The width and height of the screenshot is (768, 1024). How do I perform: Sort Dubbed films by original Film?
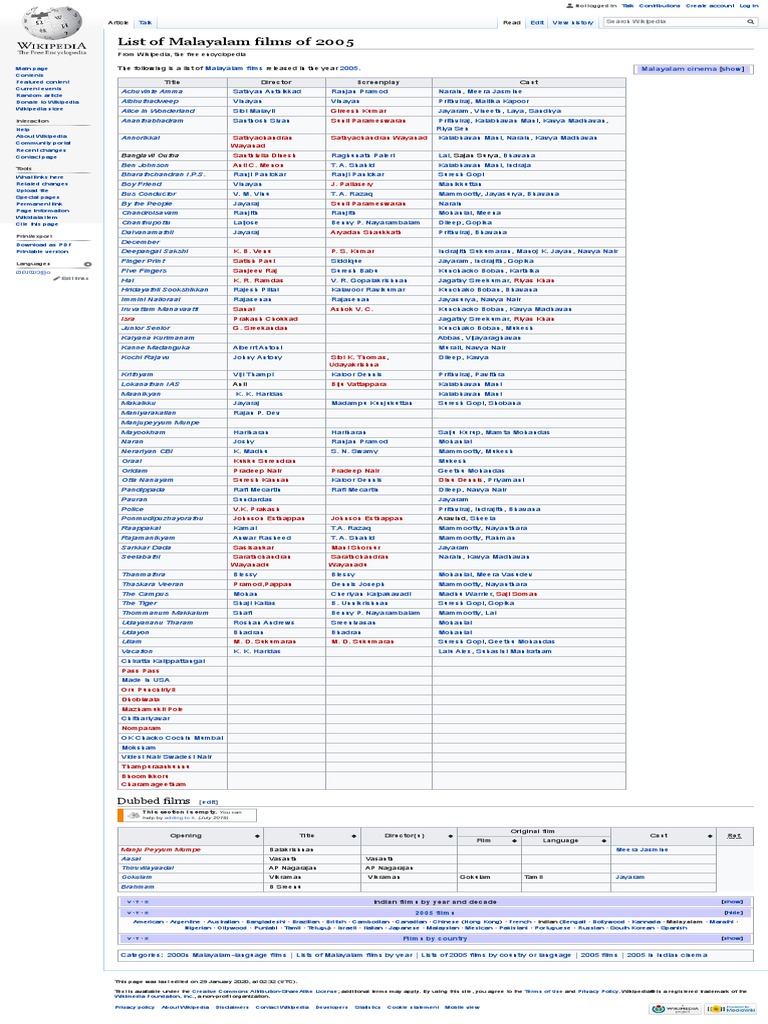(515, 841)
